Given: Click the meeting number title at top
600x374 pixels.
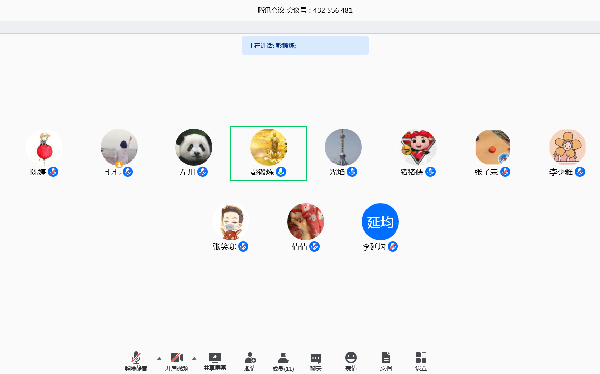Looking at the screenshot, I should pyautogui.click(x=305, y=10).
